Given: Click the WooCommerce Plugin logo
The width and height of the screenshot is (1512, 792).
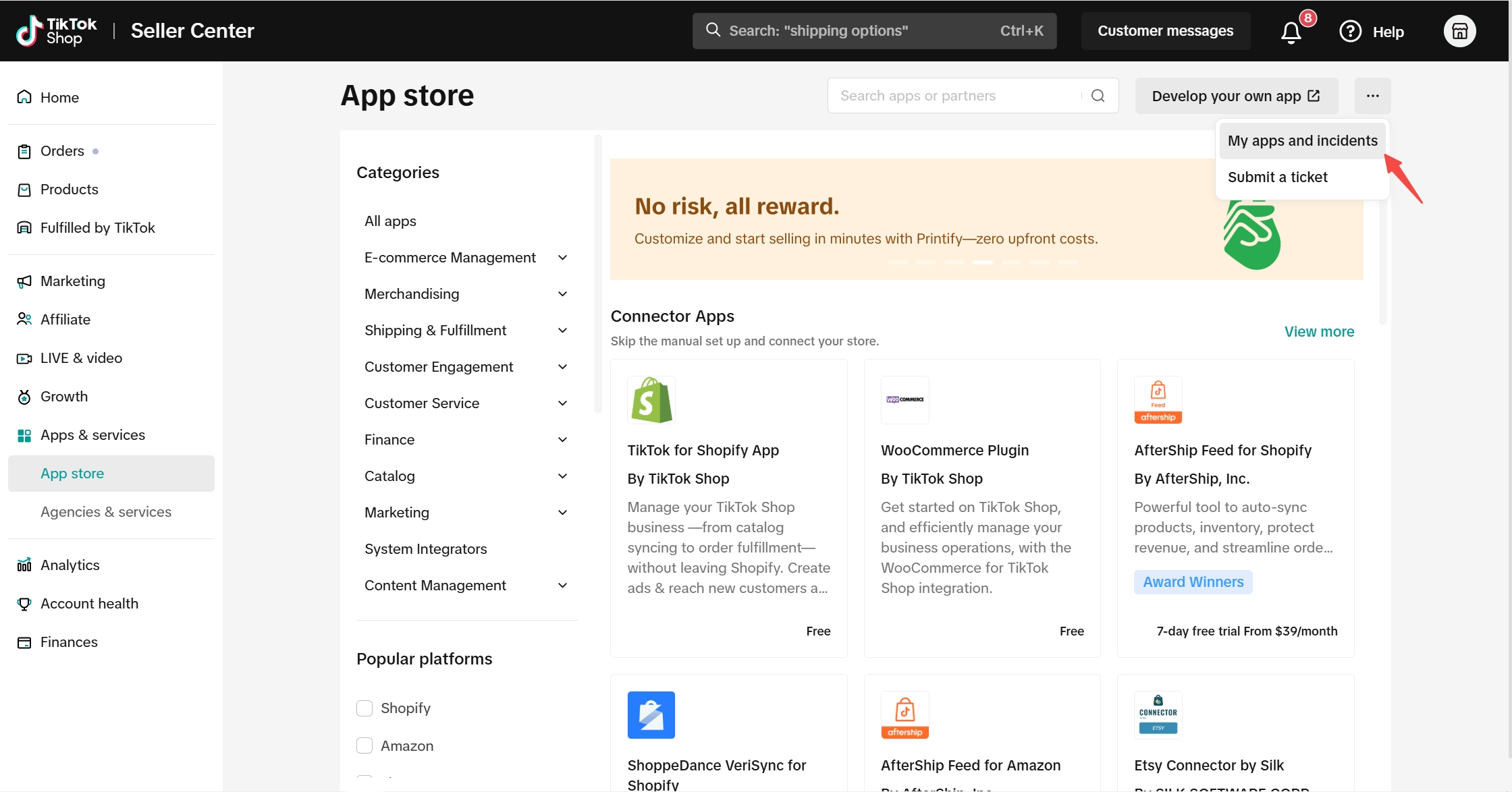Looking at the screenshot, I should (x=905, y=400).
